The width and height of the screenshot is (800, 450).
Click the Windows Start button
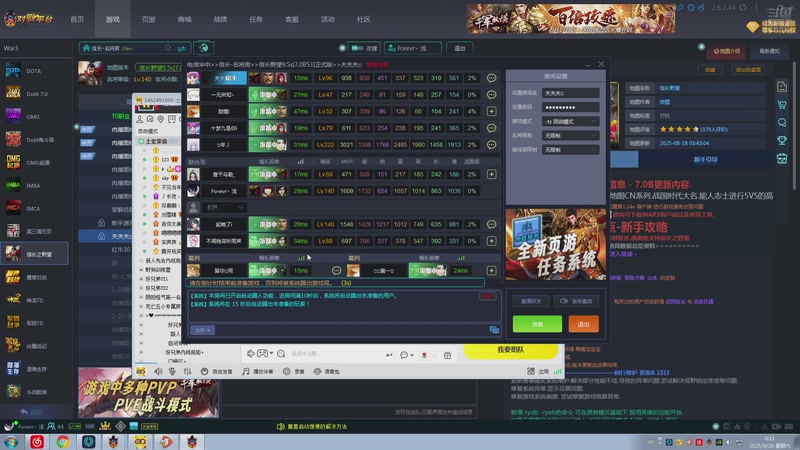[x=11, y=442]
